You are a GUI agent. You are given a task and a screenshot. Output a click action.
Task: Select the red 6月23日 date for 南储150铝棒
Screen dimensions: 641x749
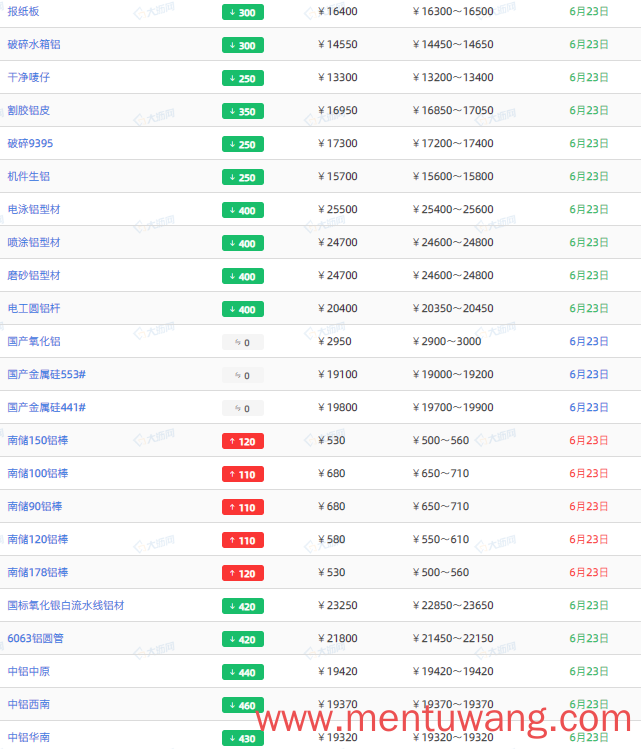click(588, 440)
